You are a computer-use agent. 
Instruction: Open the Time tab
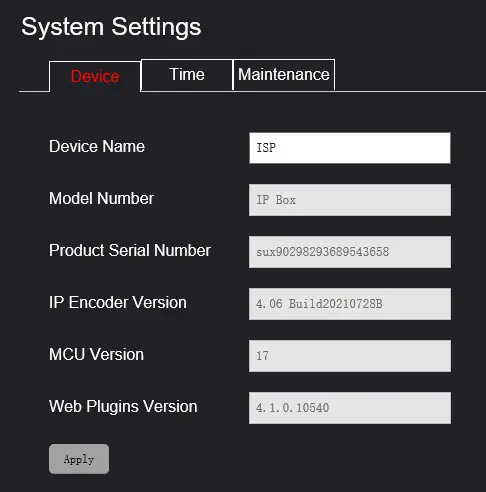(187, 74)
